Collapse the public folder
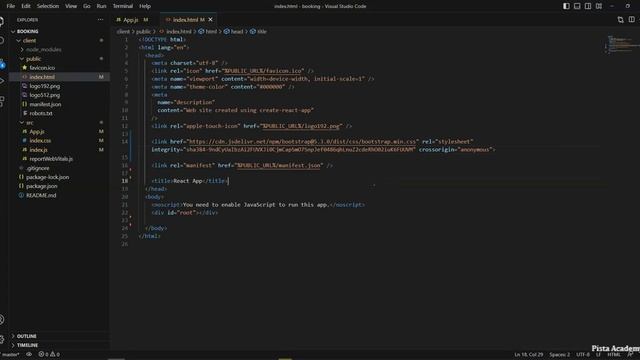The width and height of the screenshot is (640, 360). [33, 59]
